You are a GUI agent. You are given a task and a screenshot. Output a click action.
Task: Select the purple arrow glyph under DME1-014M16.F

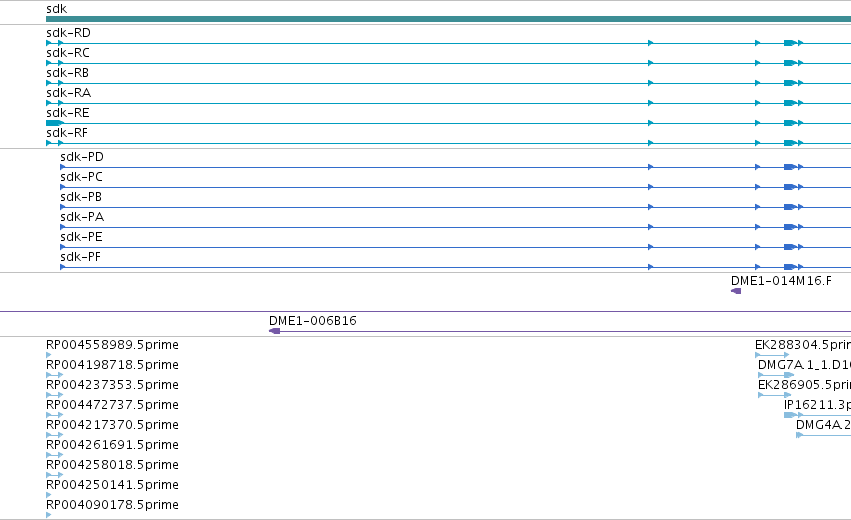pyautogui.click(x=736, y=291)
